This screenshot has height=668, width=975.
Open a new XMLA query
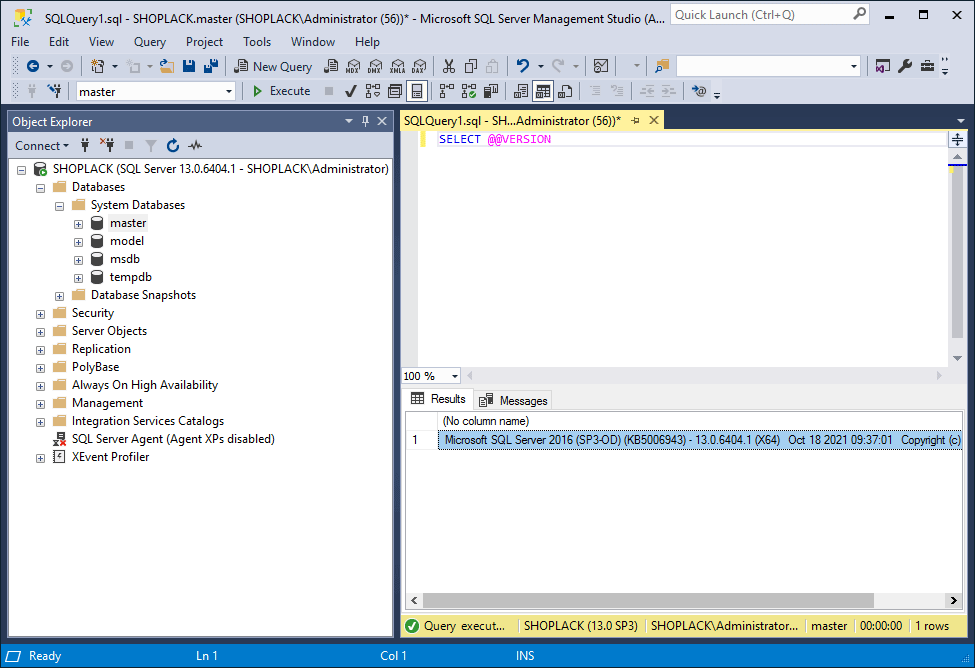(397, 66)
